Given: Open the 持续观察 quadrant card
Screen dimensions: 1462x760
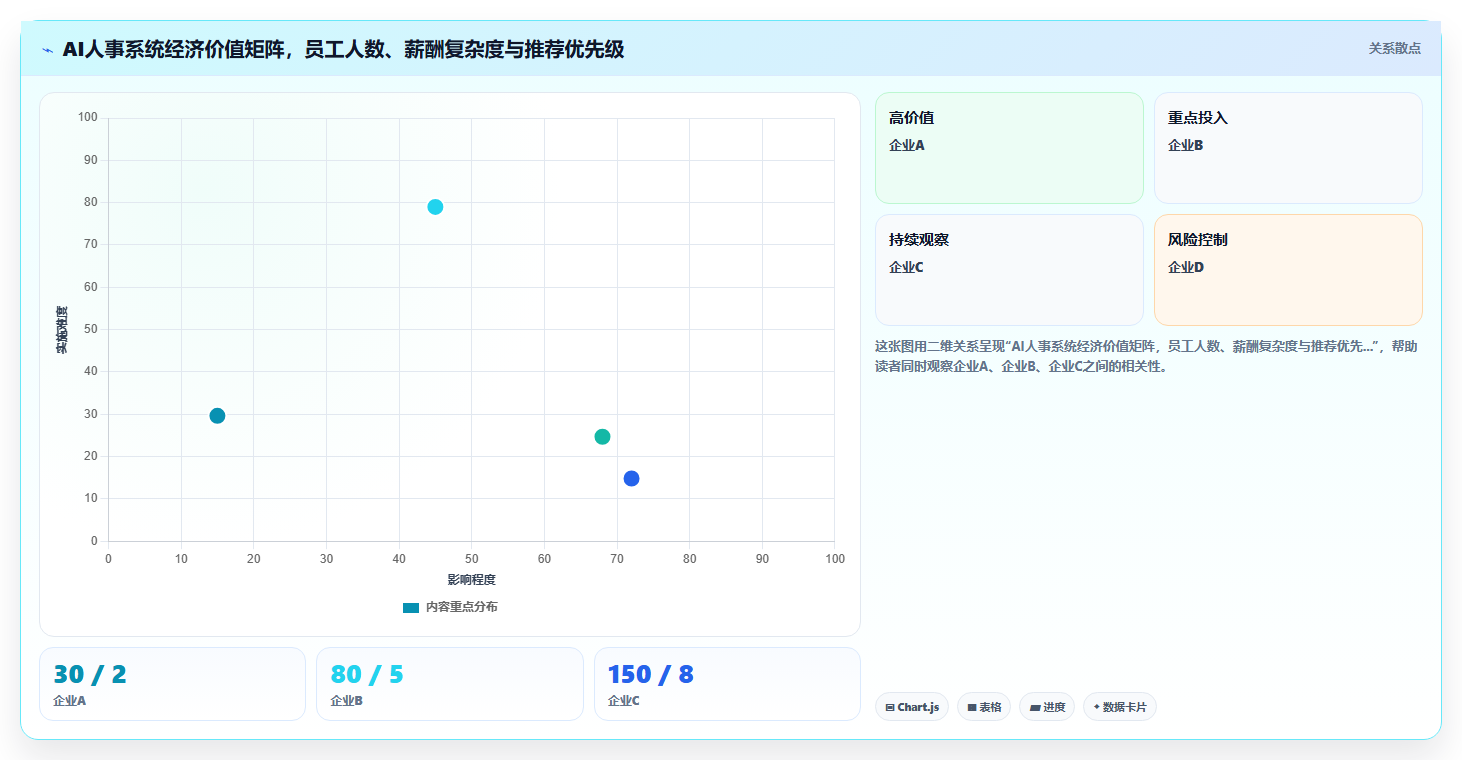Looking at the screenshot, I should click(x=1009, y=270).
